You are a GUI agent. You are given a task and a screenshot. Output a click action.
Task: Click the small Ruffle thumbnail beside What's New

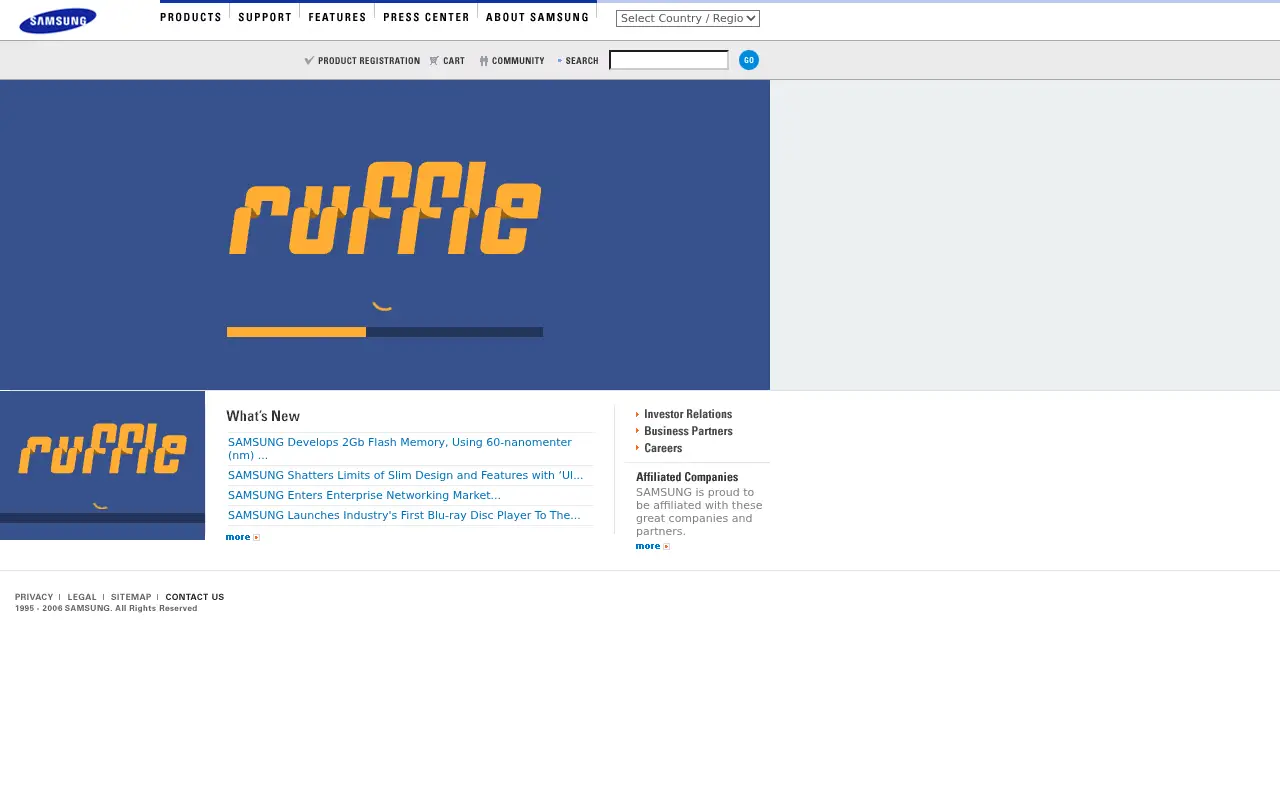click(x=102, y=465)
